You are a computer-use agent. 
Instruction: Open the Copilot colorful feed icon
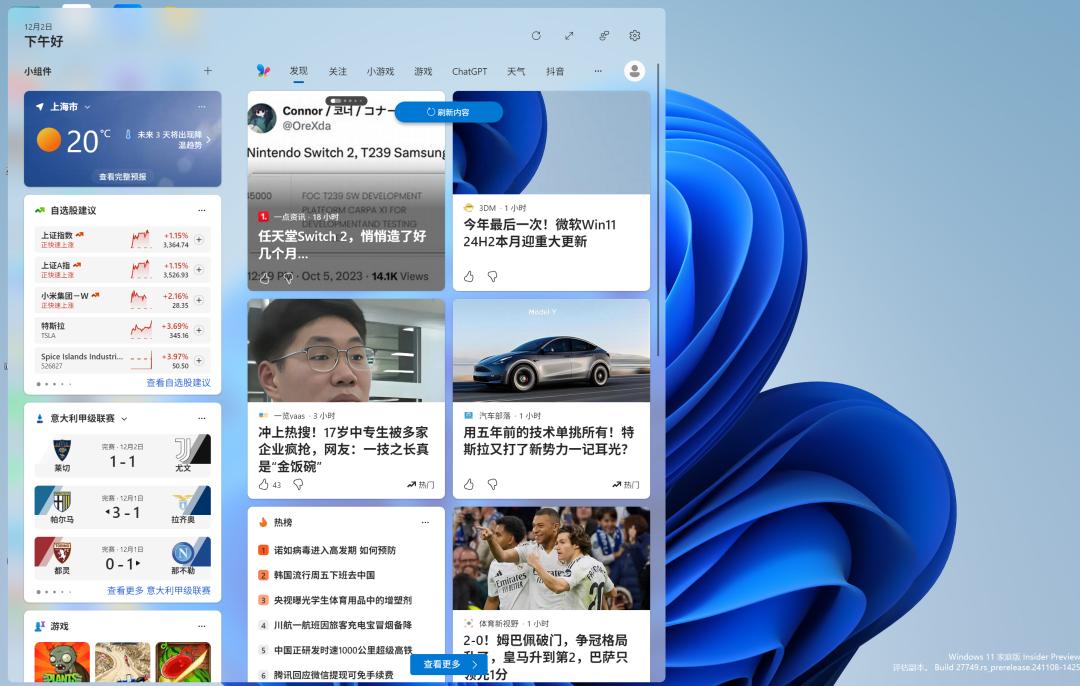(263, 71)
